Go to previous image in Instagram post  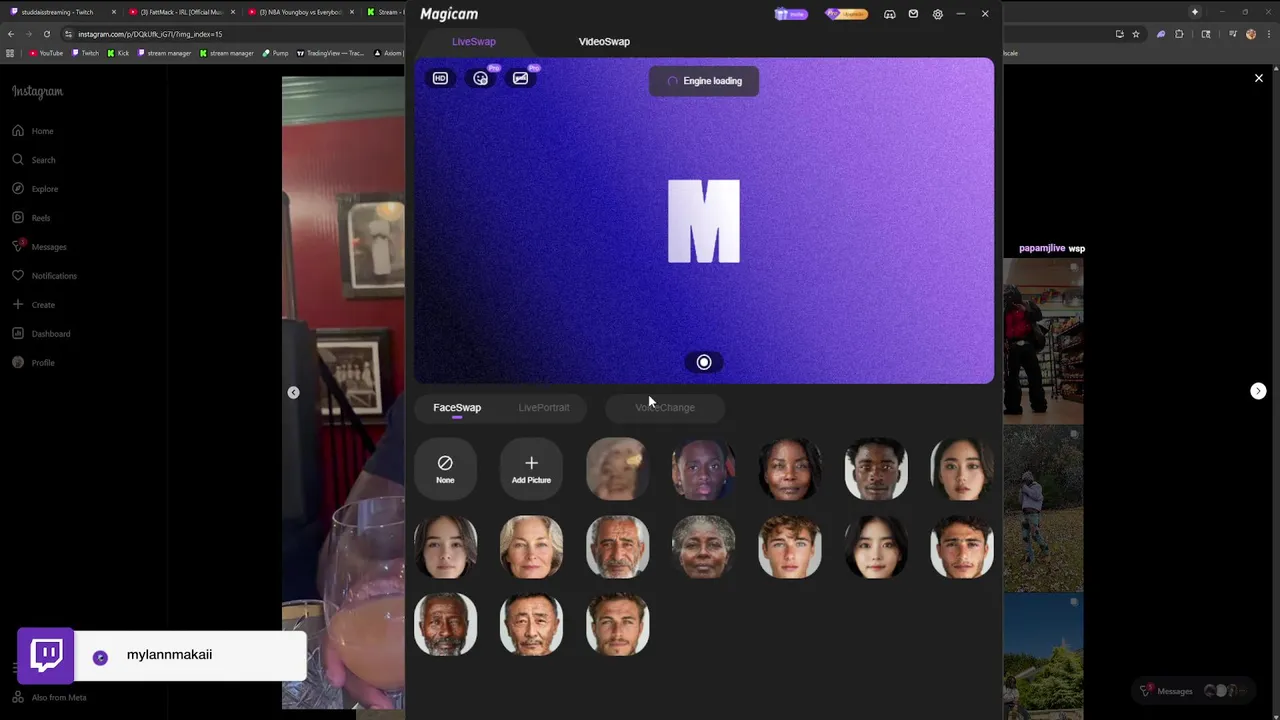point(293,393)
